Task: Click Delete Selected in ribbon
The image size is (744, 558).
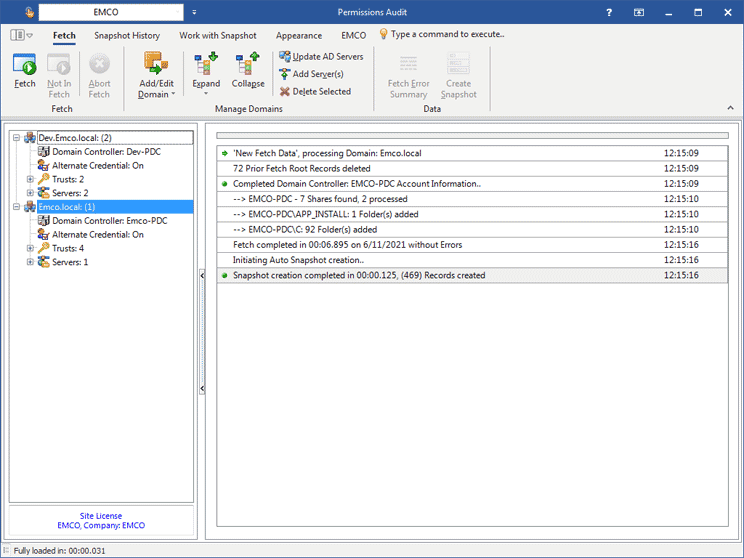Action: [314, 91]
